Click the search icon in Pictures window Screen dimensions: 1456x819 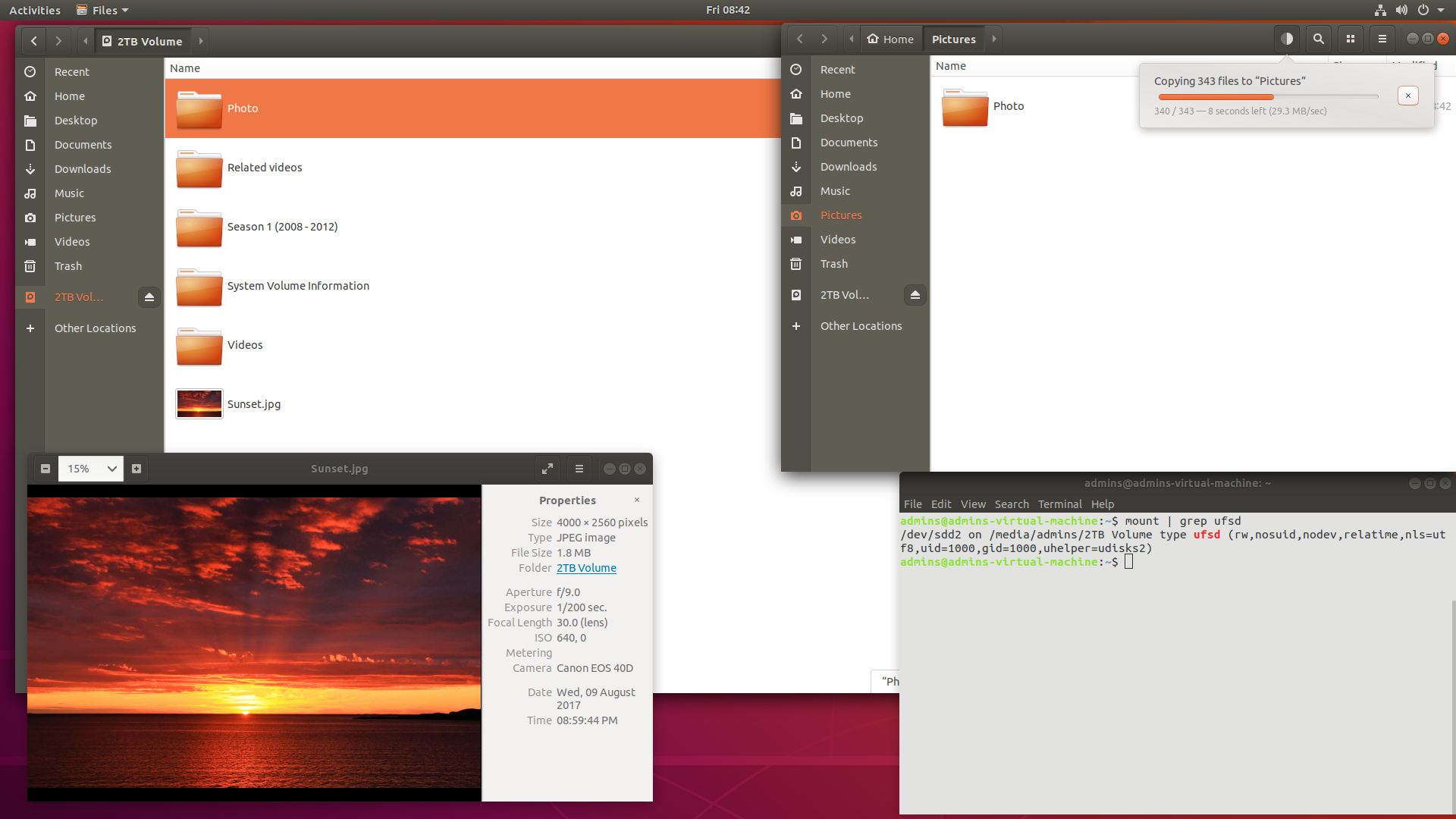[x=1319, y=39]
